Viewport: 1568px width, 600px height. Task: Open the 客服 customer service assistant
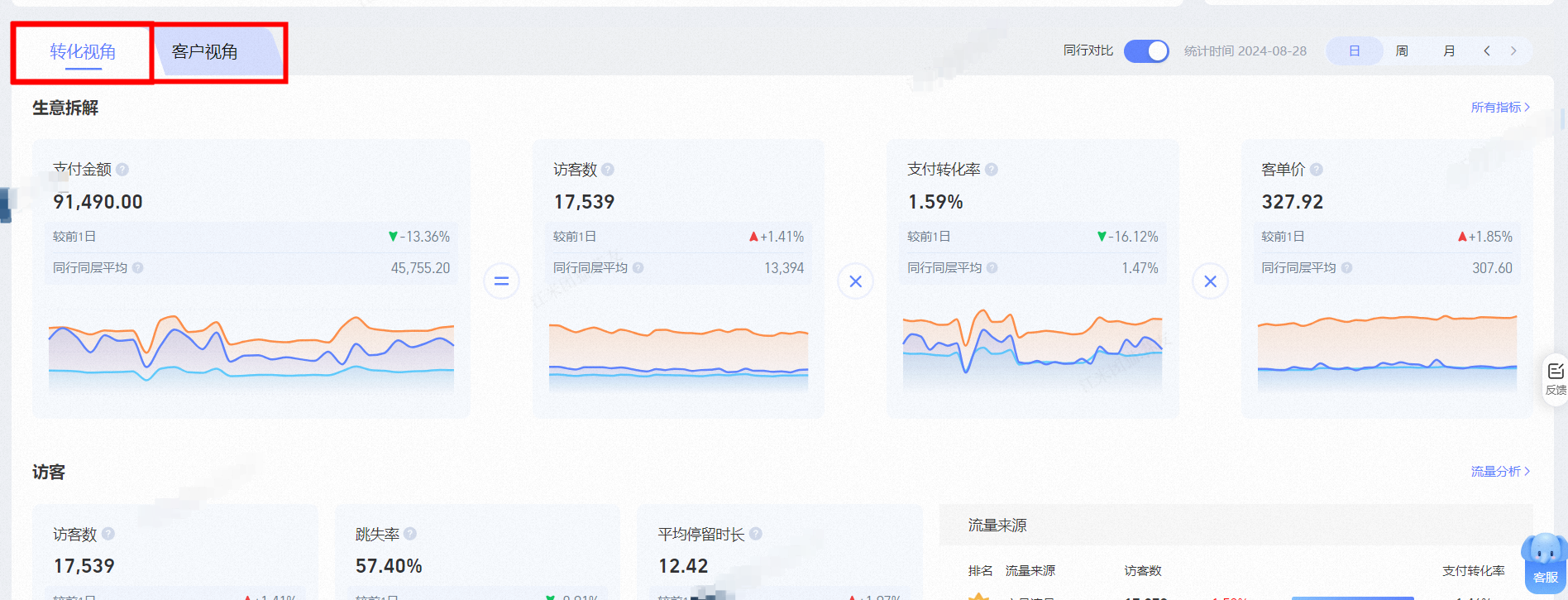click(x=1545, y=564)
